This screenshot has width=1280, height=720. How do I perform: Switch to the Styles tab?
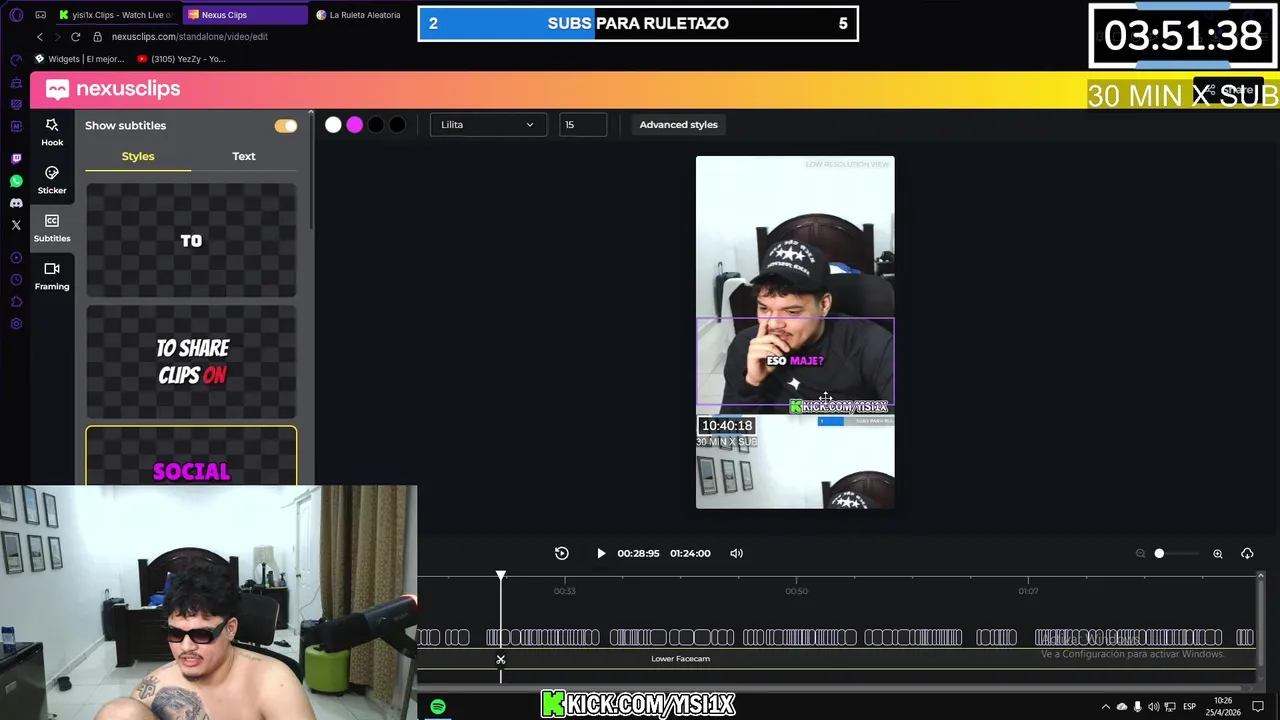pyautogui.click(x=138, y=156)
